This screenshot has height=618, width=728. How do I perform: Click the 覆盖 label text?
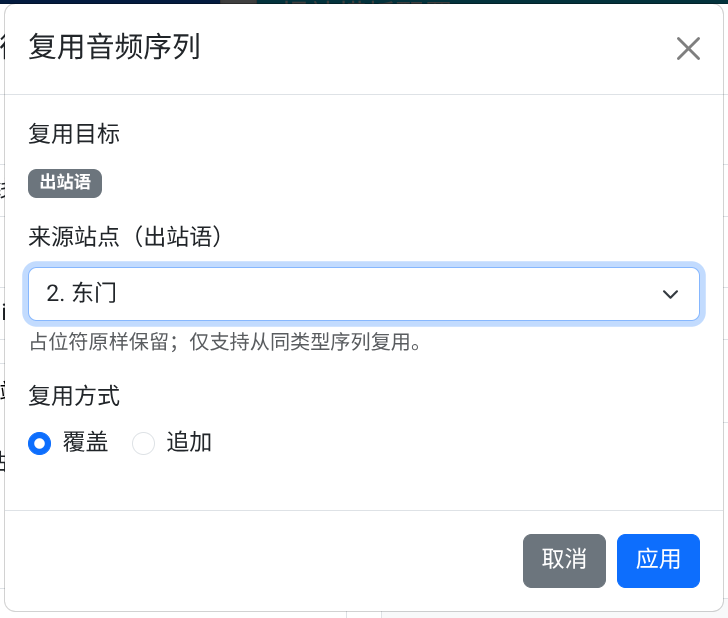click(86, 443)
